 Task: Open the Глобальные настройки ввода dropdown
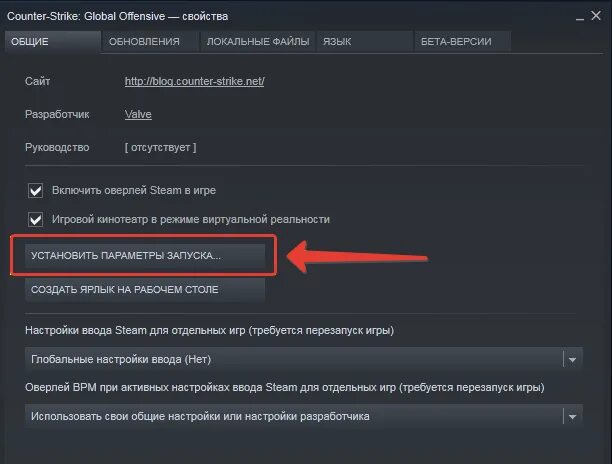(304, 359)
